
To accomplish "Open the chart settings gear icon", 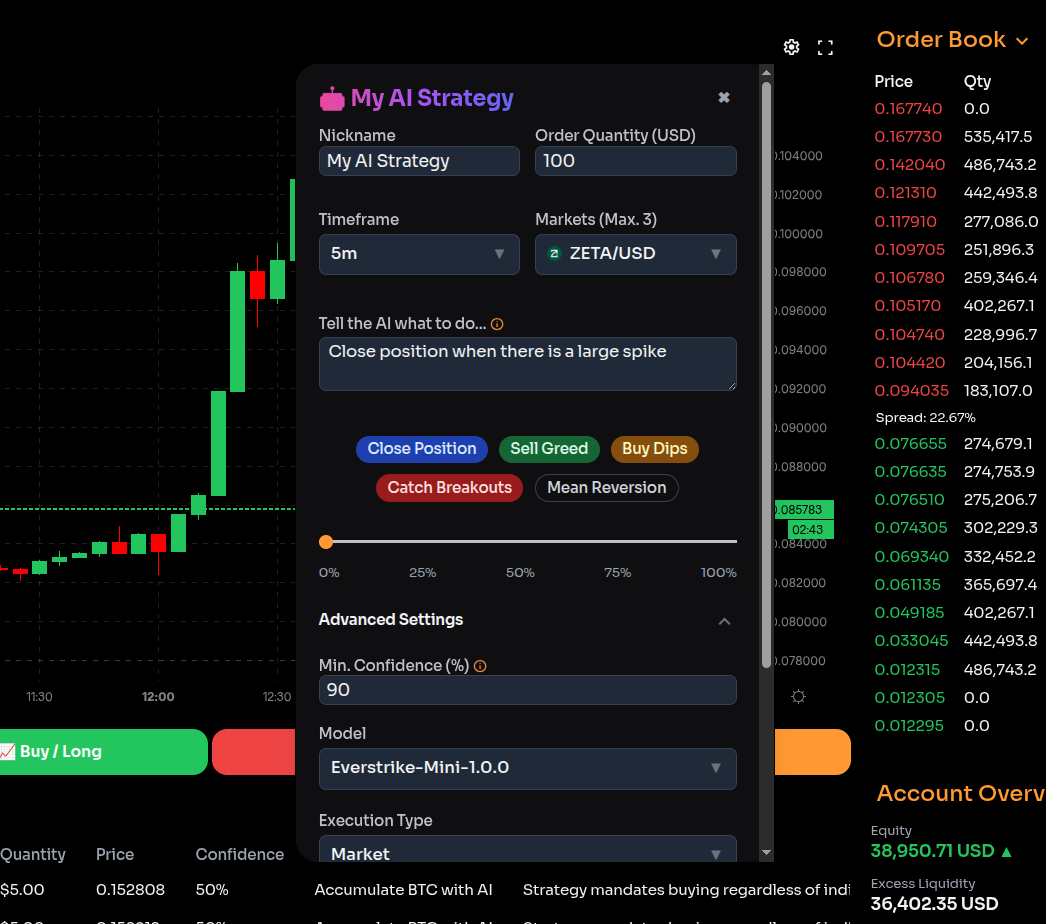I will pyautogui.click(x=791, y=47).
